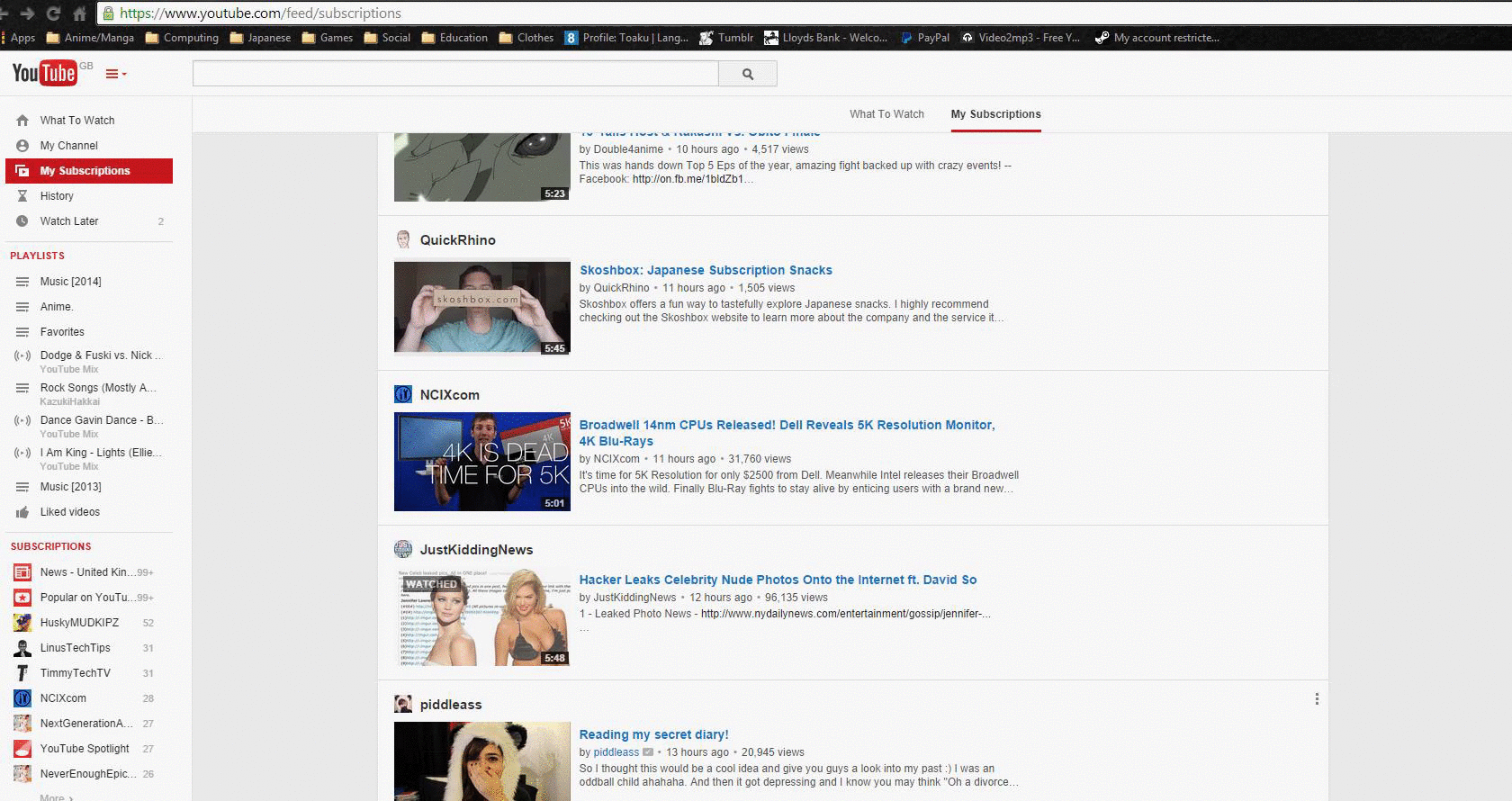
Task: Open the nydailynews link in description
Action: coord(845,614)
